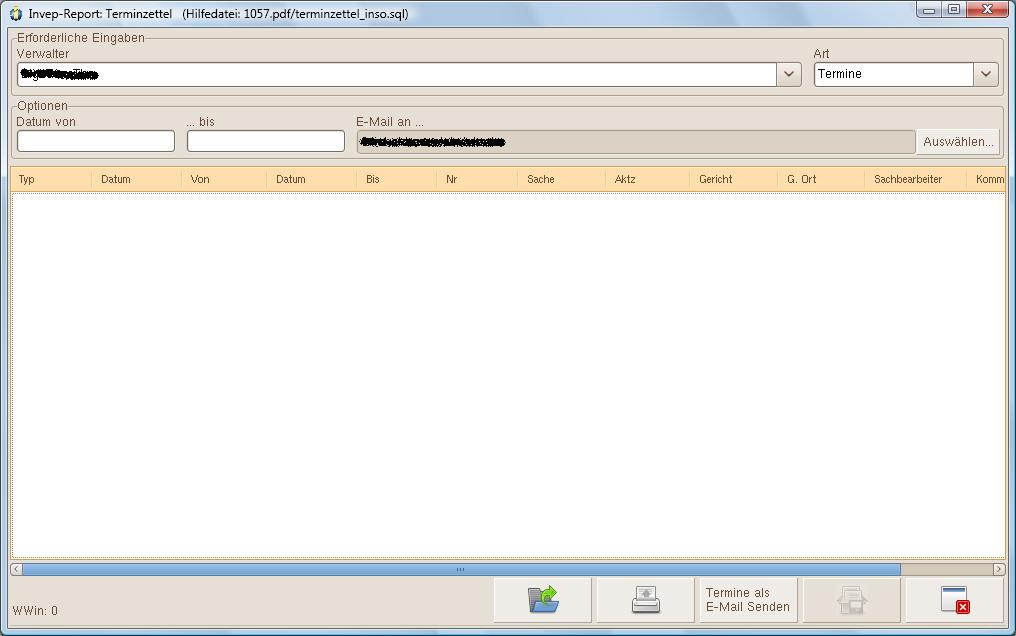Click the Auswählen... button
This screenshot has width=1016, height=636.
[958, 142]
